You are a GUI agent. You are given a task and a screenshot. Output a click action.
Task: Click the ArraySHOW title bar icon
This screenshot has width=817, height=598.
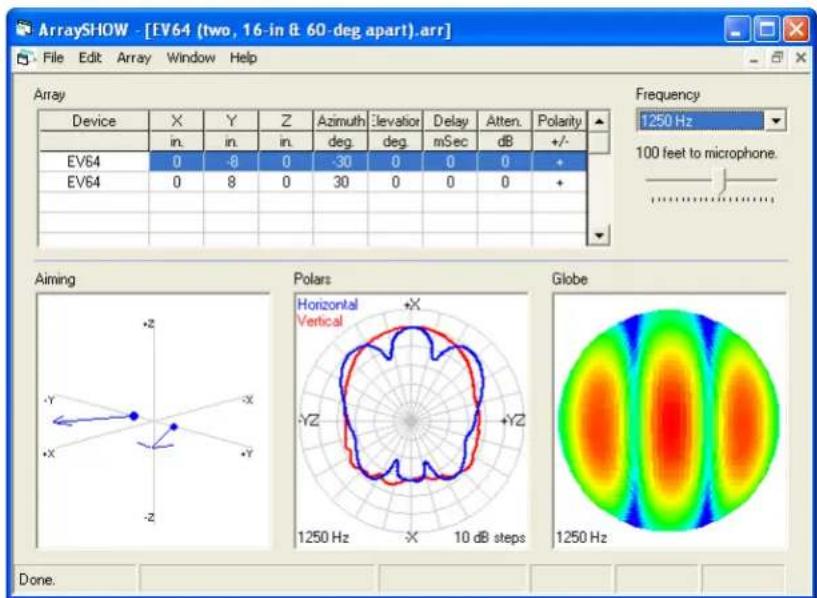click(x=23, y=29)
